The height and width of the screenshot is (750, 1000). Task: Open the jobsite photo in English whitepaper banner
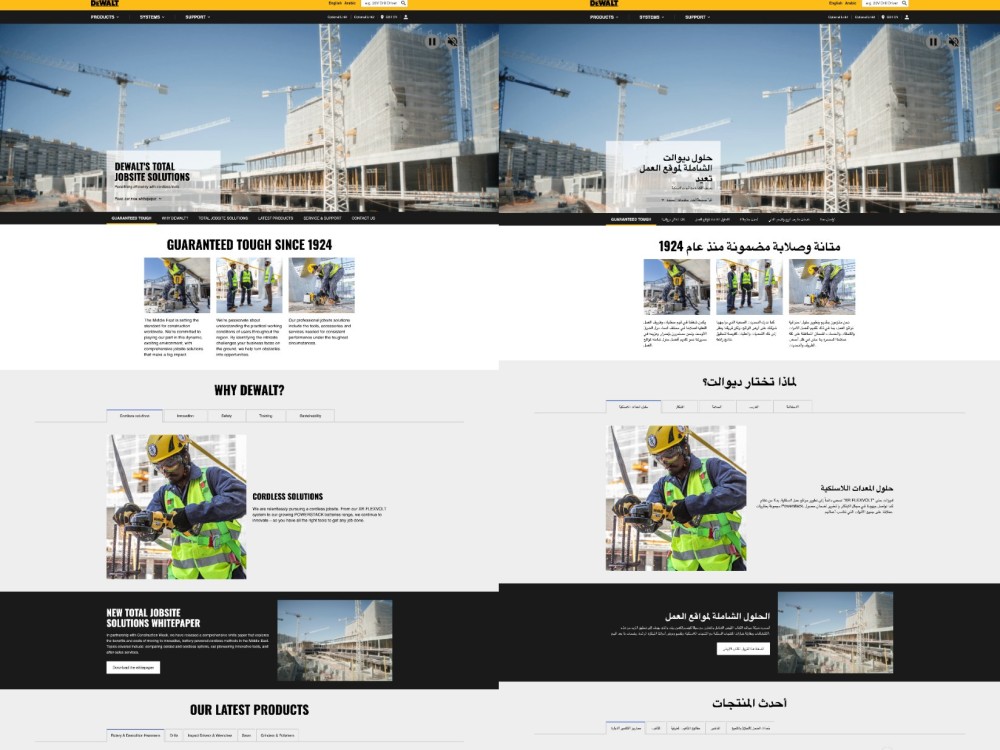(335, 640)
